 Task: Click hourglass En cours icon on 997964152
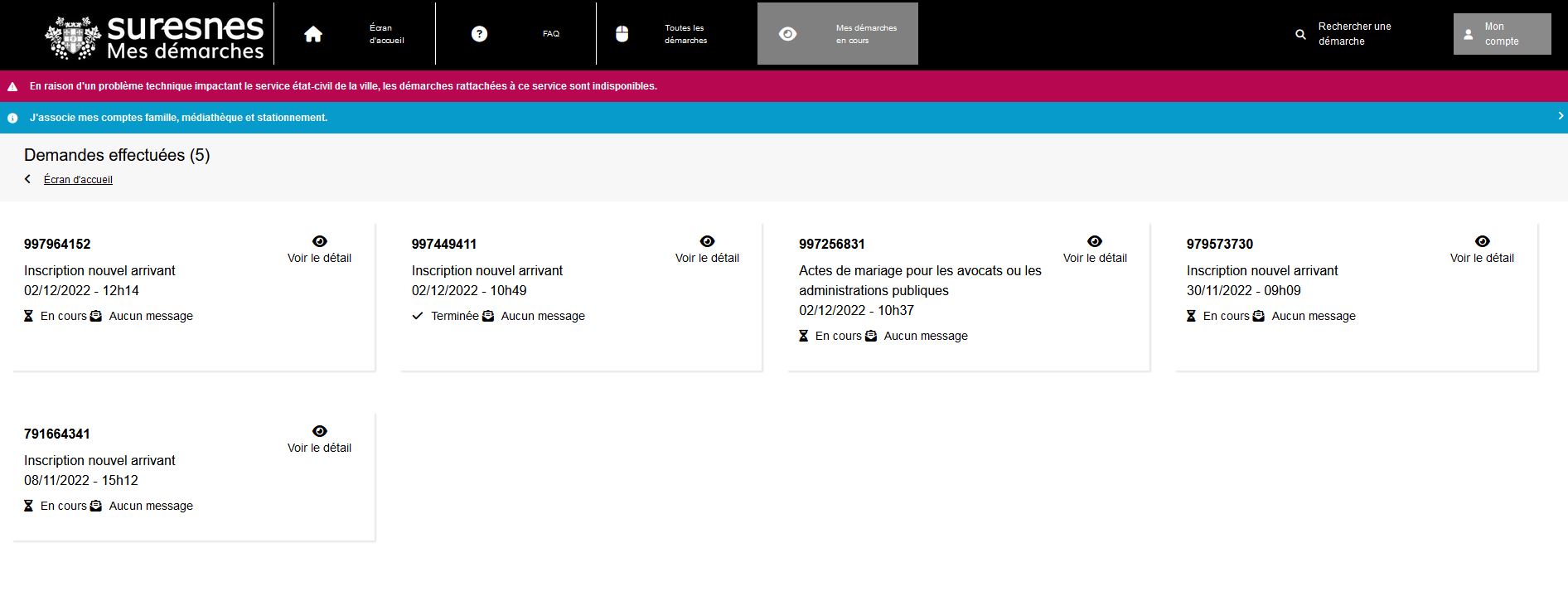[x=28, y=316]
